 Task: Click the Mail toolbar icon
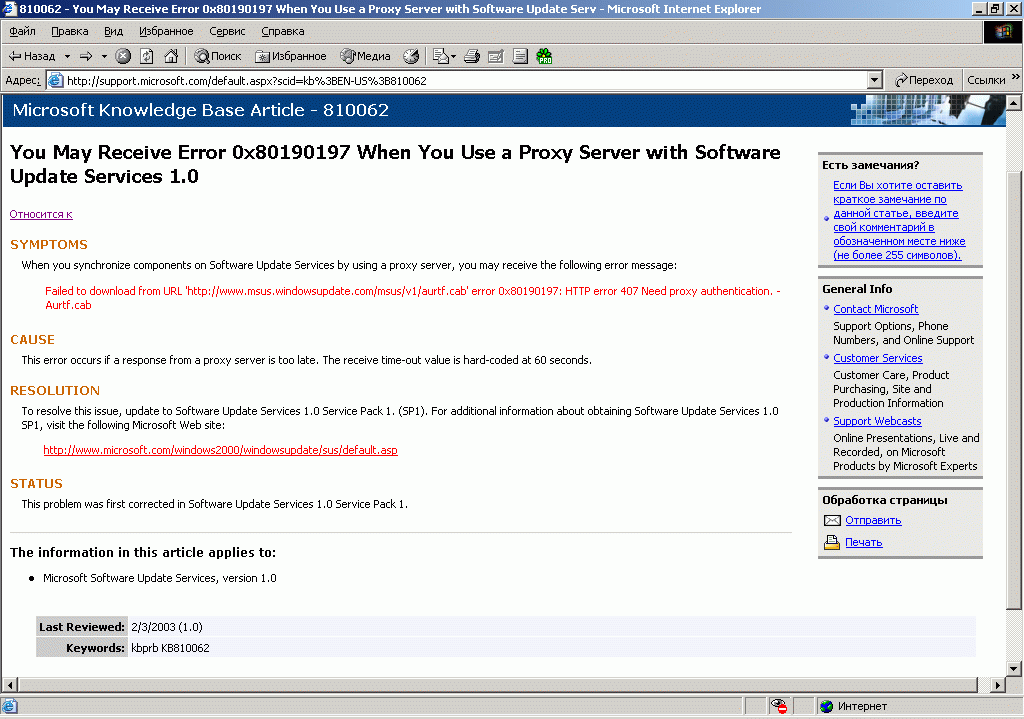coord(441,56)
